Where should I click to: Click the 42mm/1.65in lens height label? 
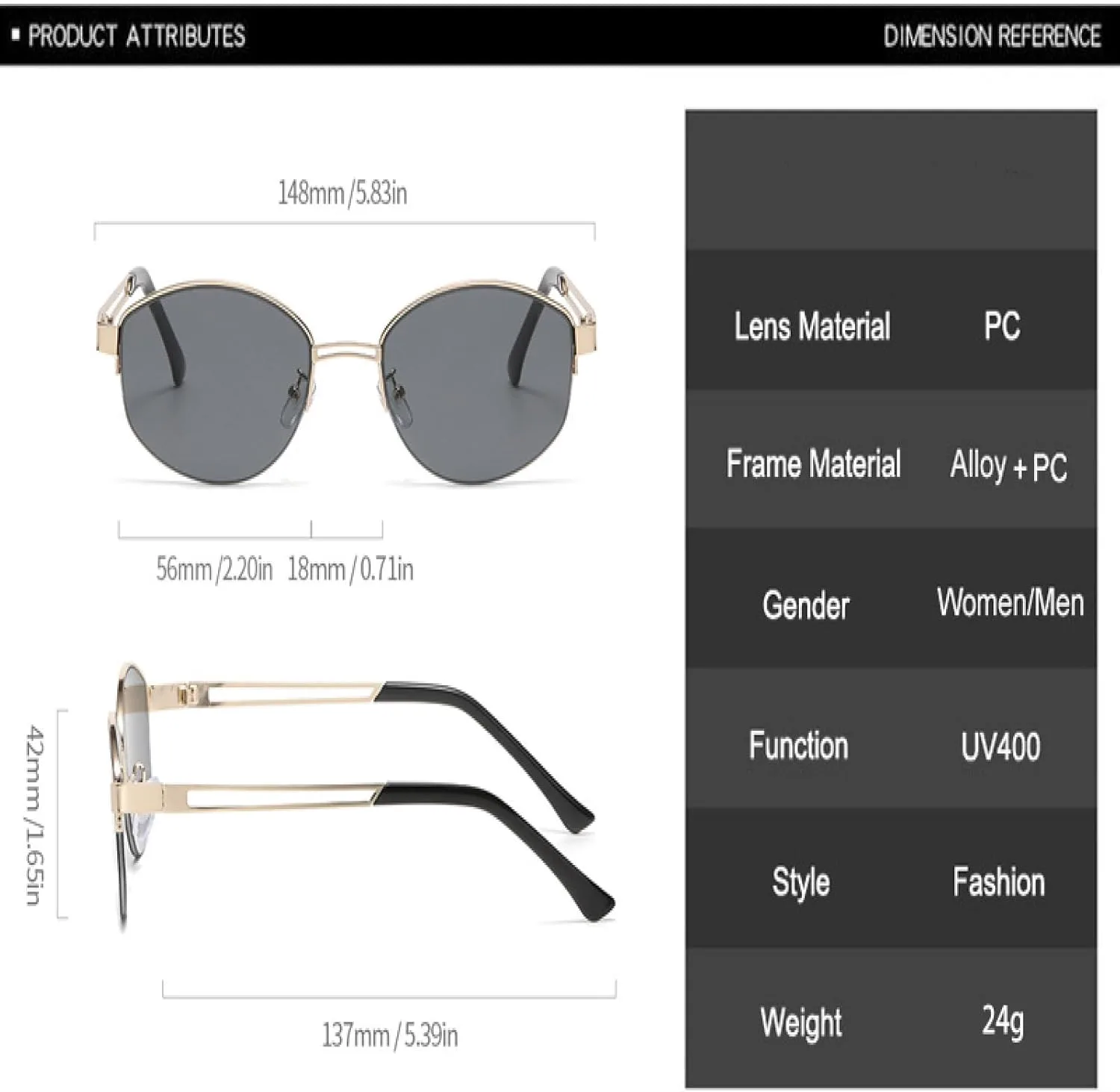(35, 814)
